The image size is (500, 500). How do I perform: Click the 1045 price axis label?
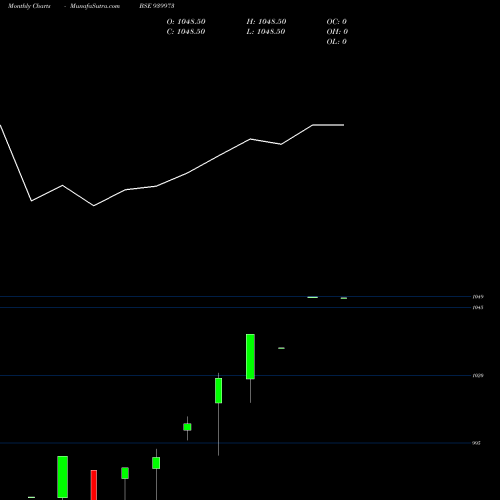(478, 307)
